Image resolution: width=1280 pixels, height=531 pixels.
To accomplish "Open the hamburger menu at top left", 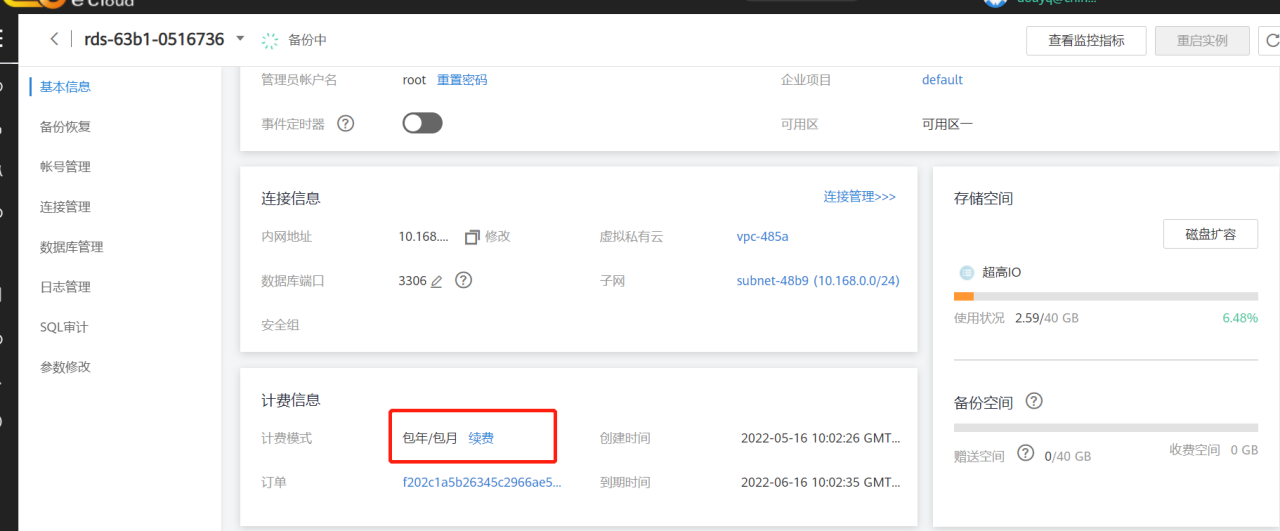I will 2,39.
